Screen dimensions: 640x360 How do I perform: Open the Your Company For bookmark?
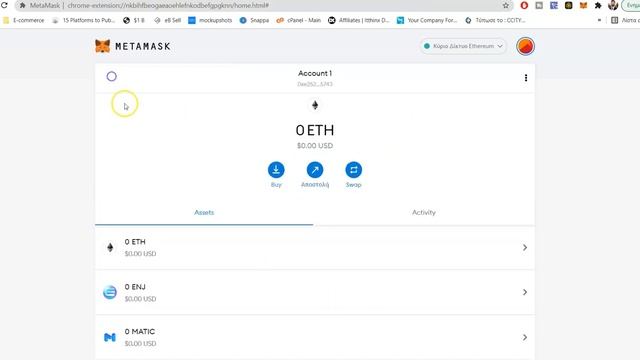(x=427, y=20)
